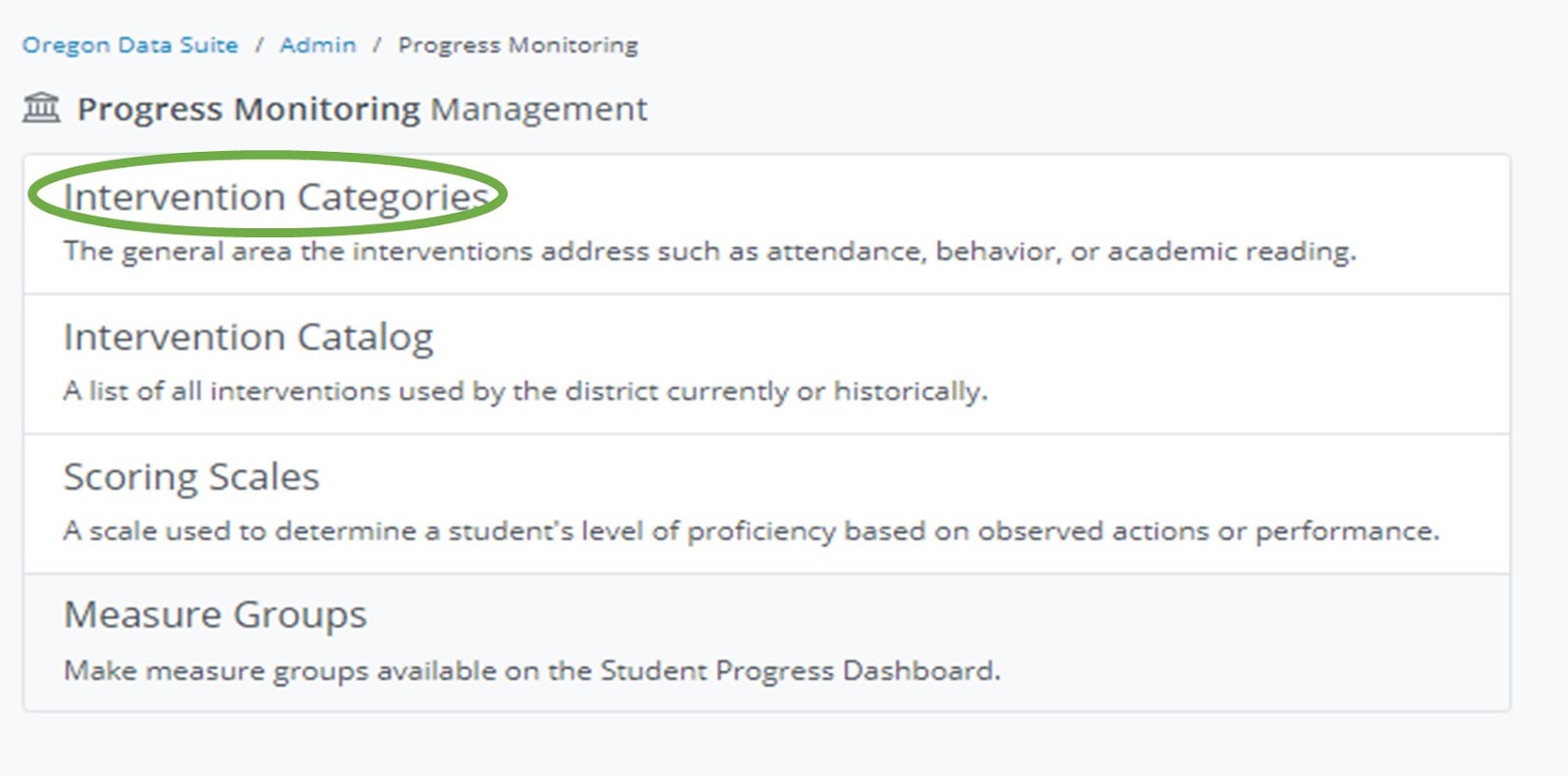The height and width of the screenshot is (776, 1568).
Task: Click the description about student's level of proficiency
Action: point(751,531)
